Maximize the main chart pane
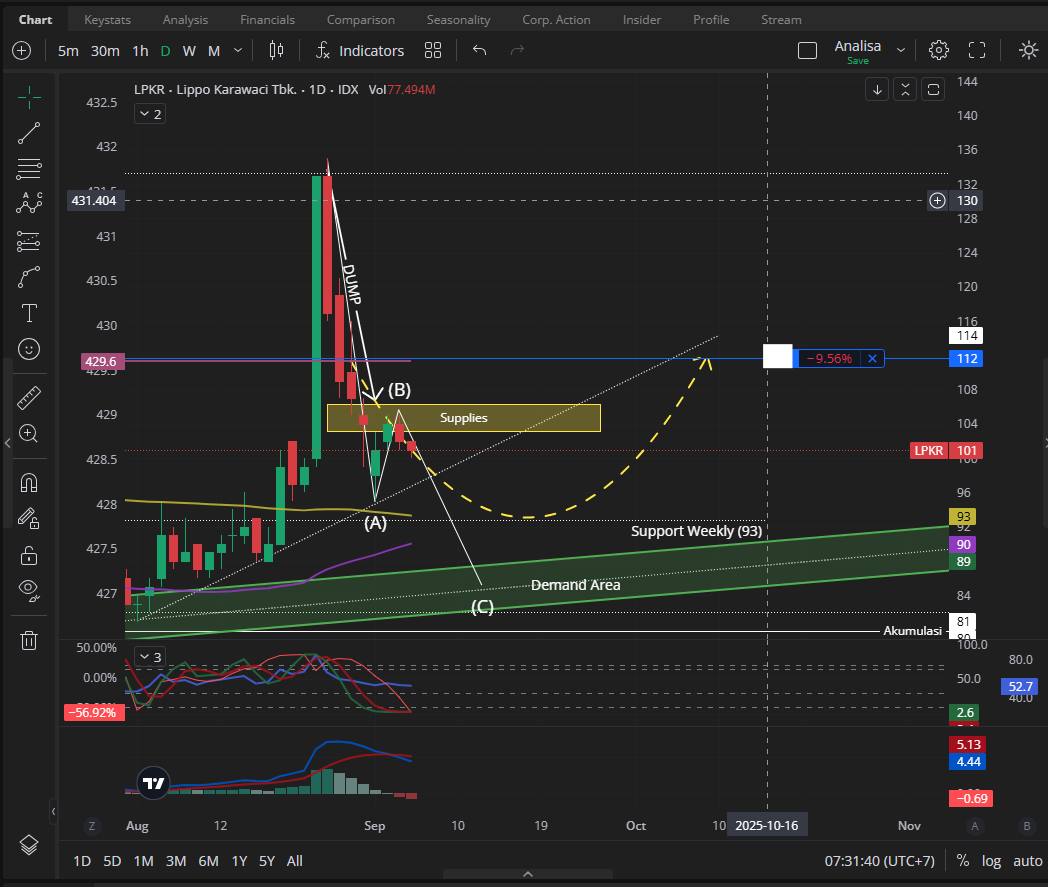1048x887 pixels. pyautogui.click(x=933, y=90)
